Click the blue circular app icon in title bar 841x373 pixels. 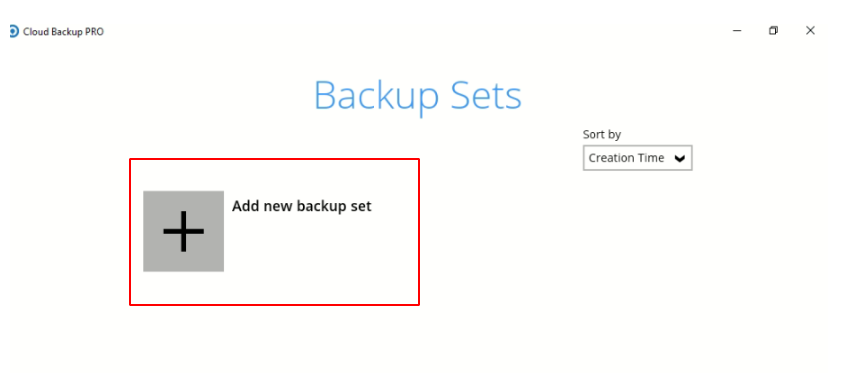click(14, 32)
